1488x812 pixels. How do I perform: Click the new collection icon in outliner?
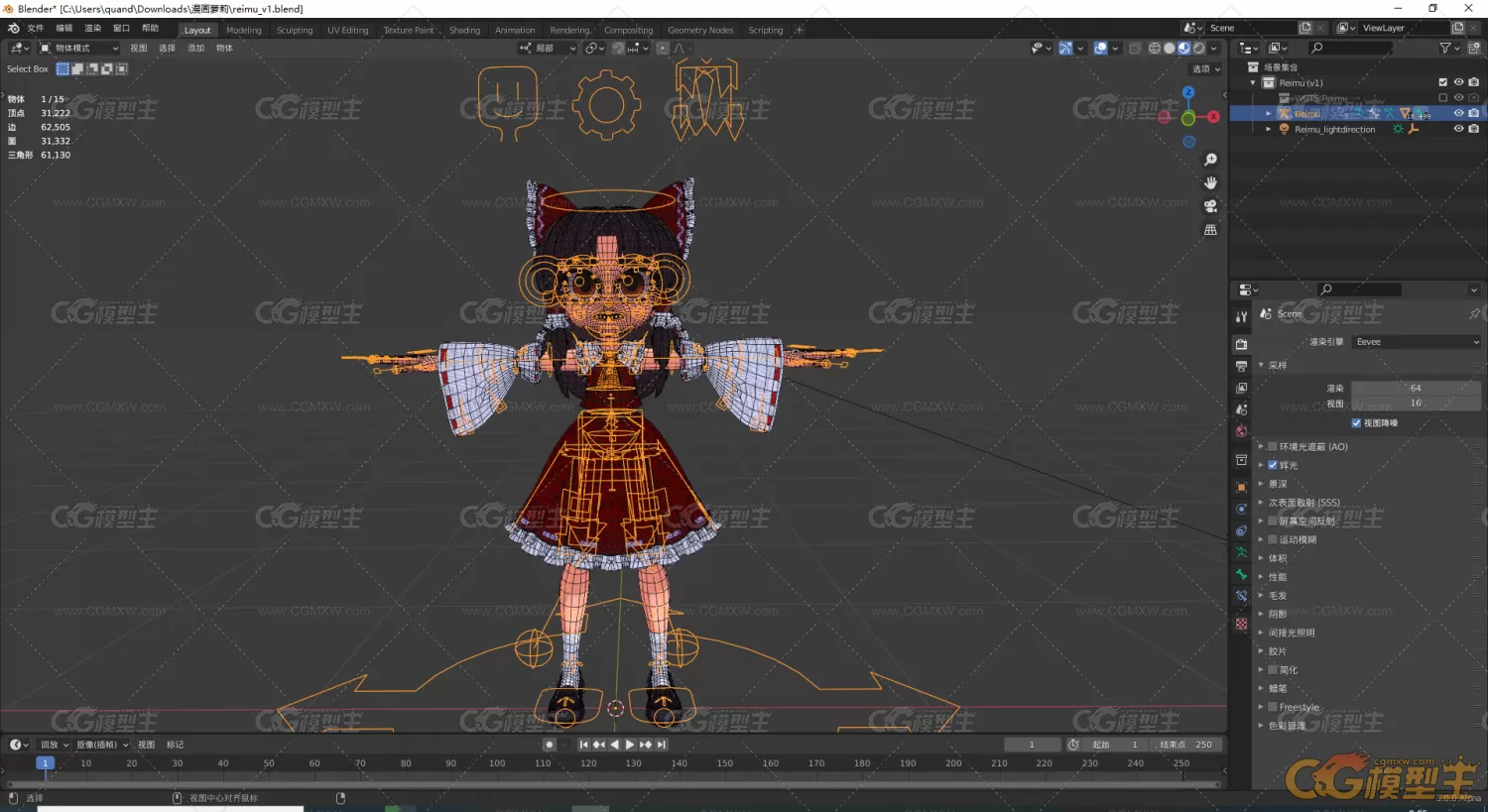tap(1473, 48)
